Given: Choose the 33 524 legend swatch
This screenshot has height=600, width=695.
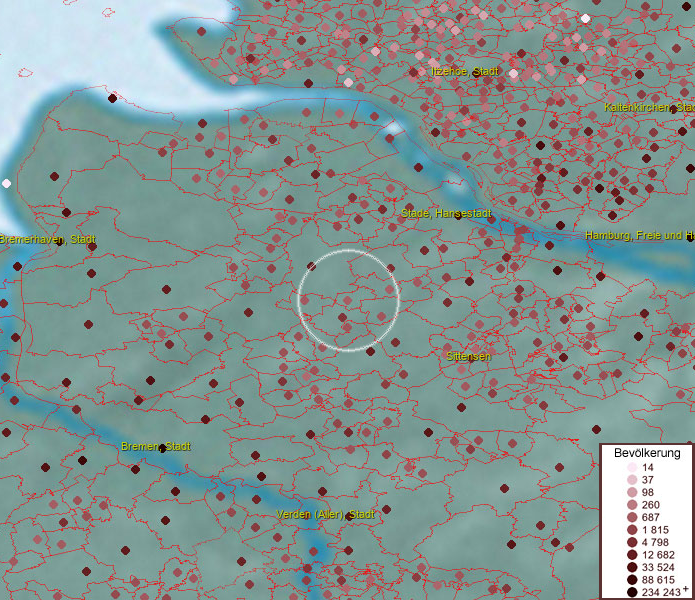Looking at the screenshot, I should pos(632,567).
